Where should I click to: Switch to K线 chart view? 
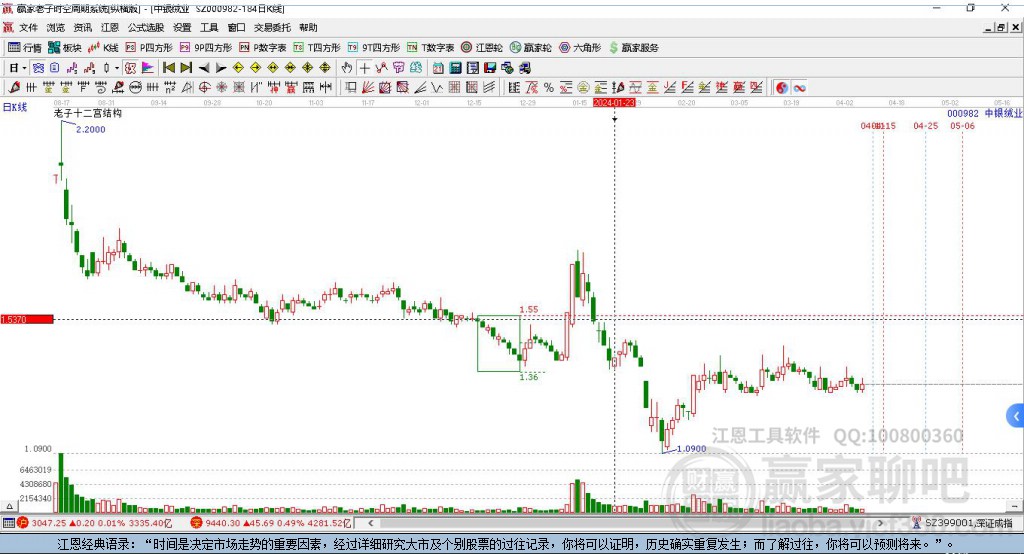click(103, 48)
